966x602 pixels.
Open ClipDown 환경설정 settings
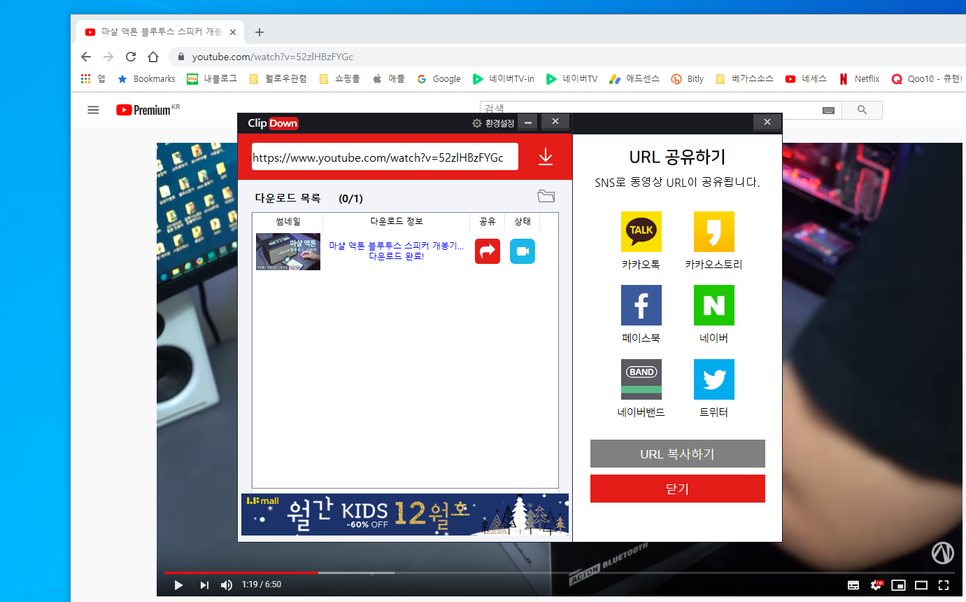[493, 123]
